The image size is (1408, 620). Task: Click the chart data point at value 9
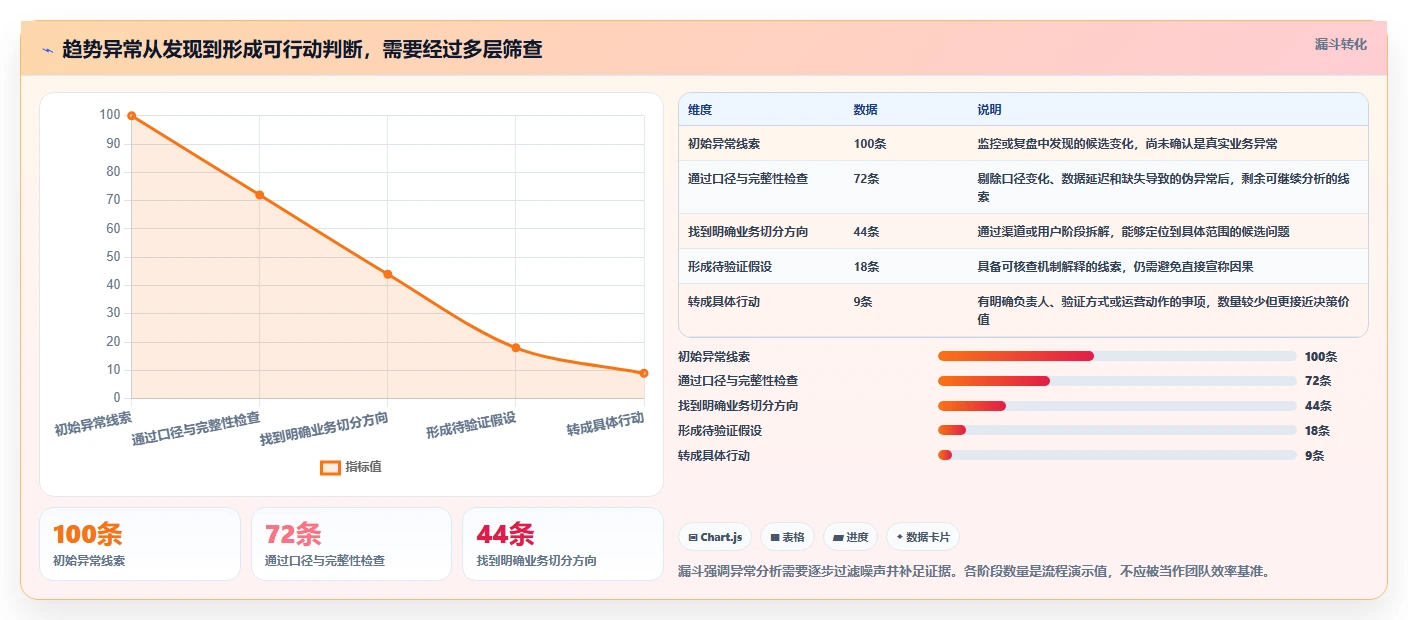click(x=644, y=373)
